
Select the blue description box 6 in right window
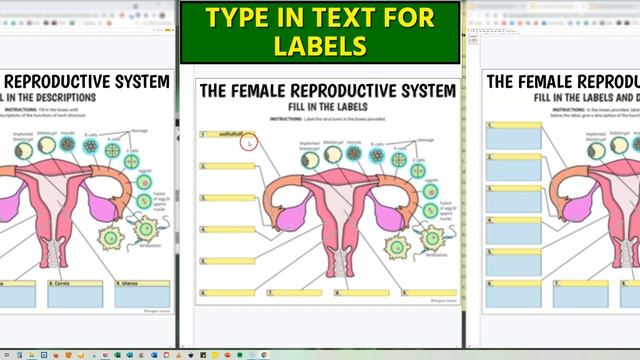point(513,297)
